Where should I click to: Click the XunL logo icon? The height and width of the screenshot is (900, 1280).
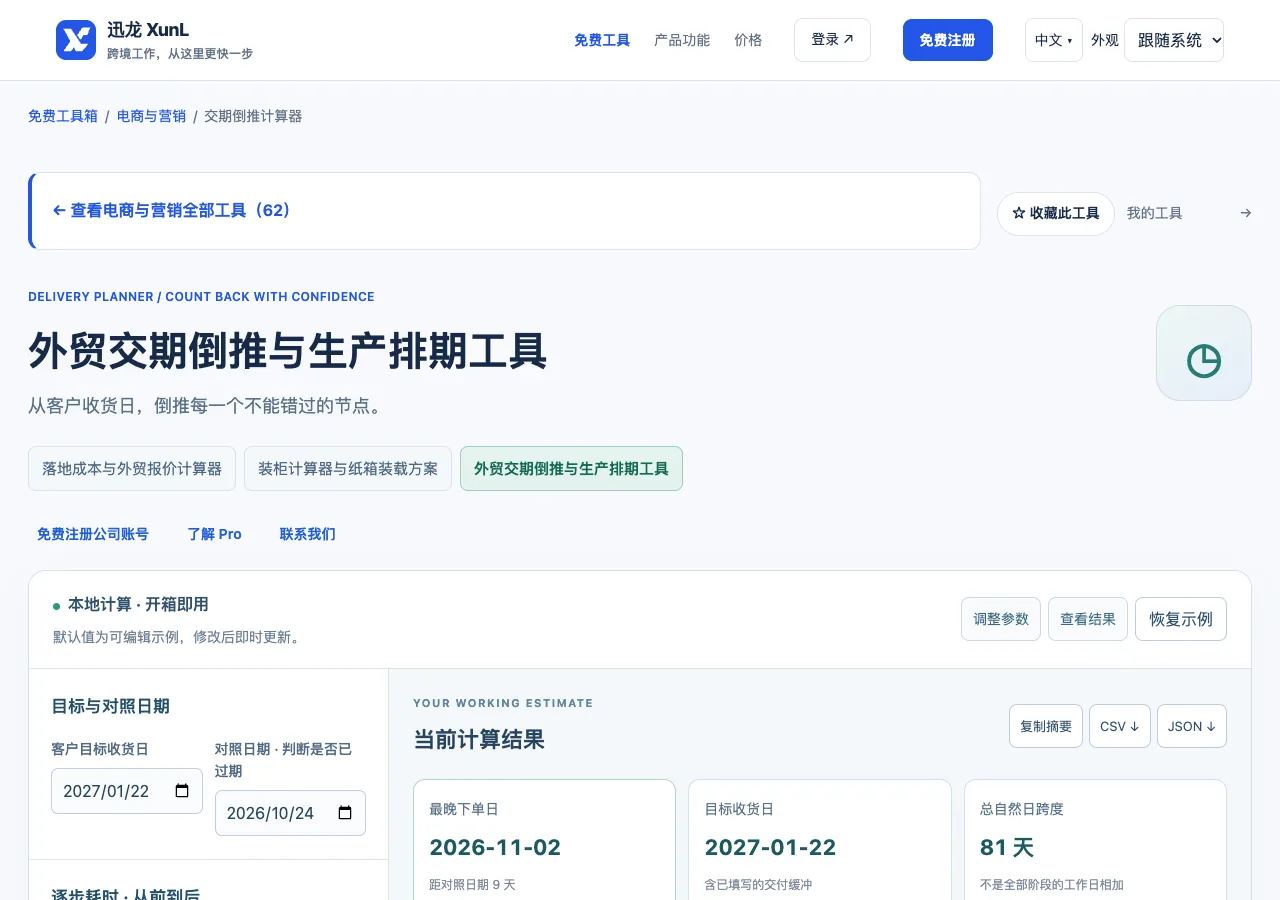[76, 40]
